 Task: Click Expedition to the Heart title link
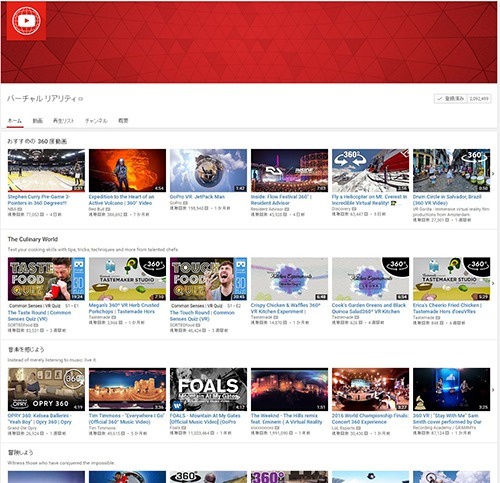tap(121, 200)
